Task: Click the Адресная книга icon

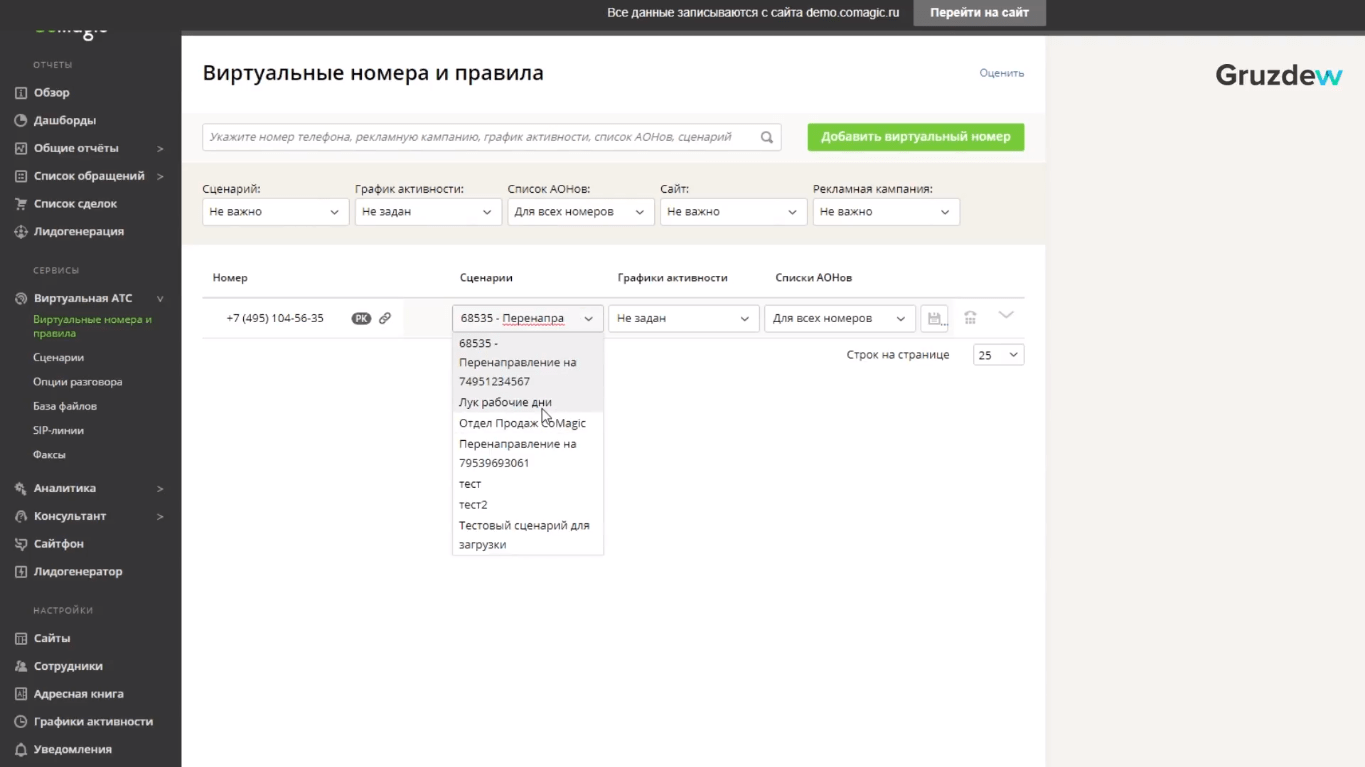Action: pyautogui.click(x=21, y=694)
